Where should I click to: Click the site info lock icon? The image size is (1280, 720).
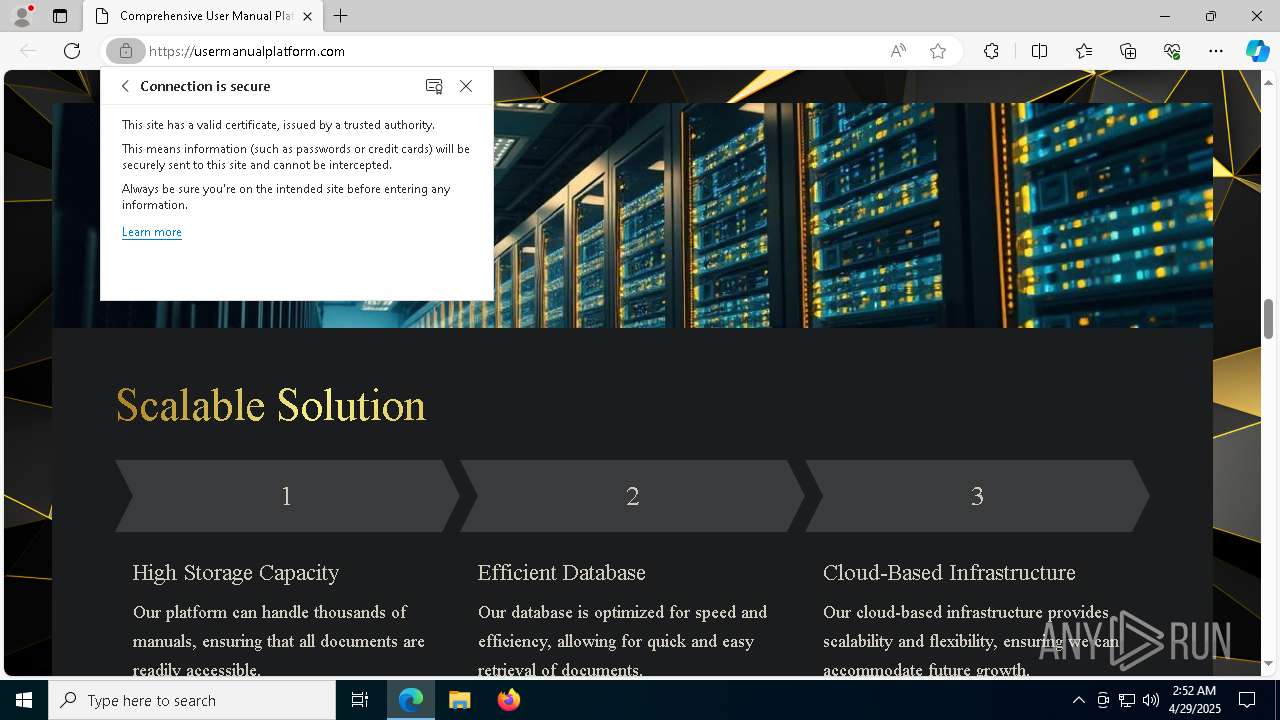(125, 51)
